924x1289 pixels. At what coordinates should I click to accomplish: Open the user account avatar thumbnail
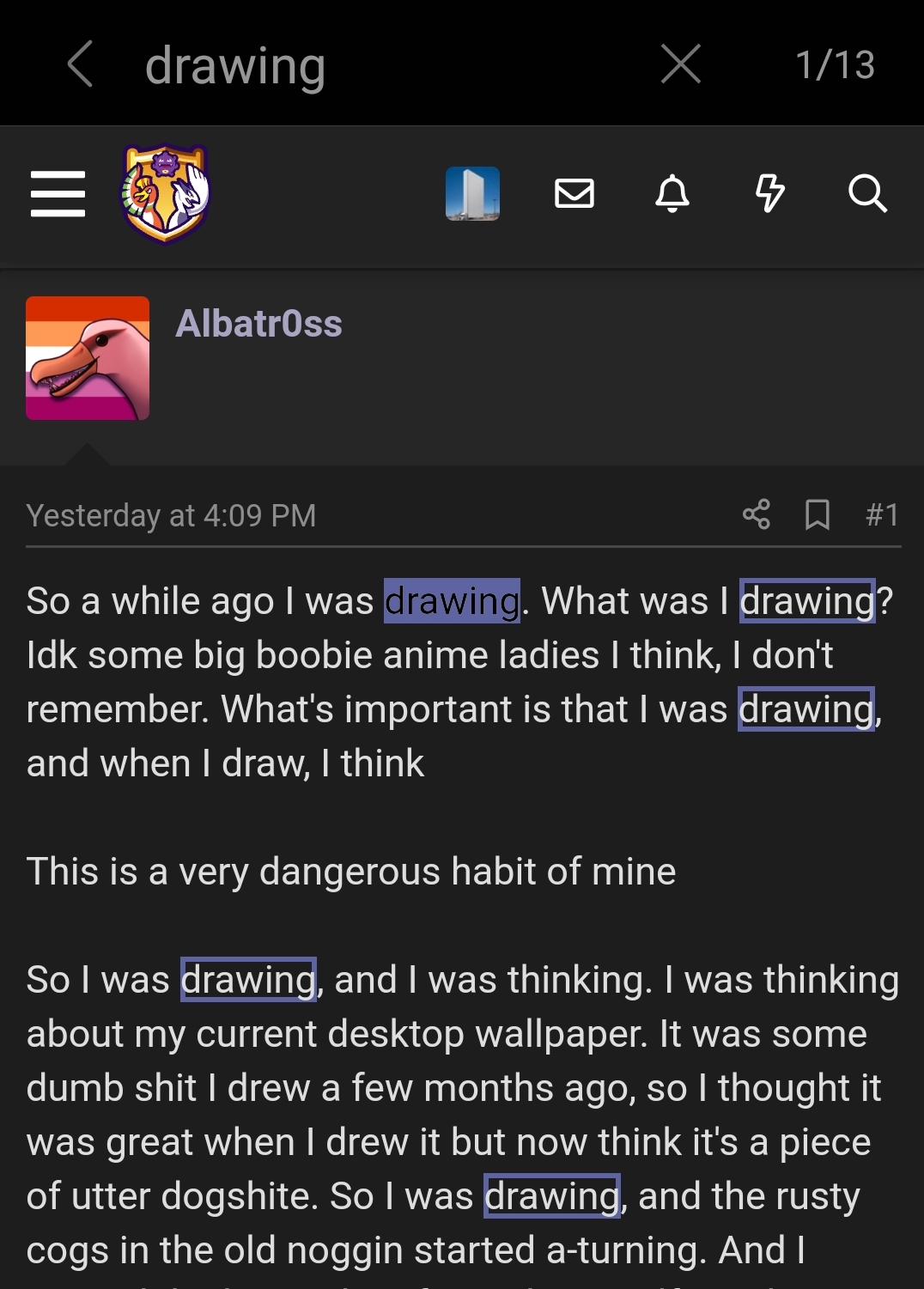pyautogui.click(x=472, y=193)
